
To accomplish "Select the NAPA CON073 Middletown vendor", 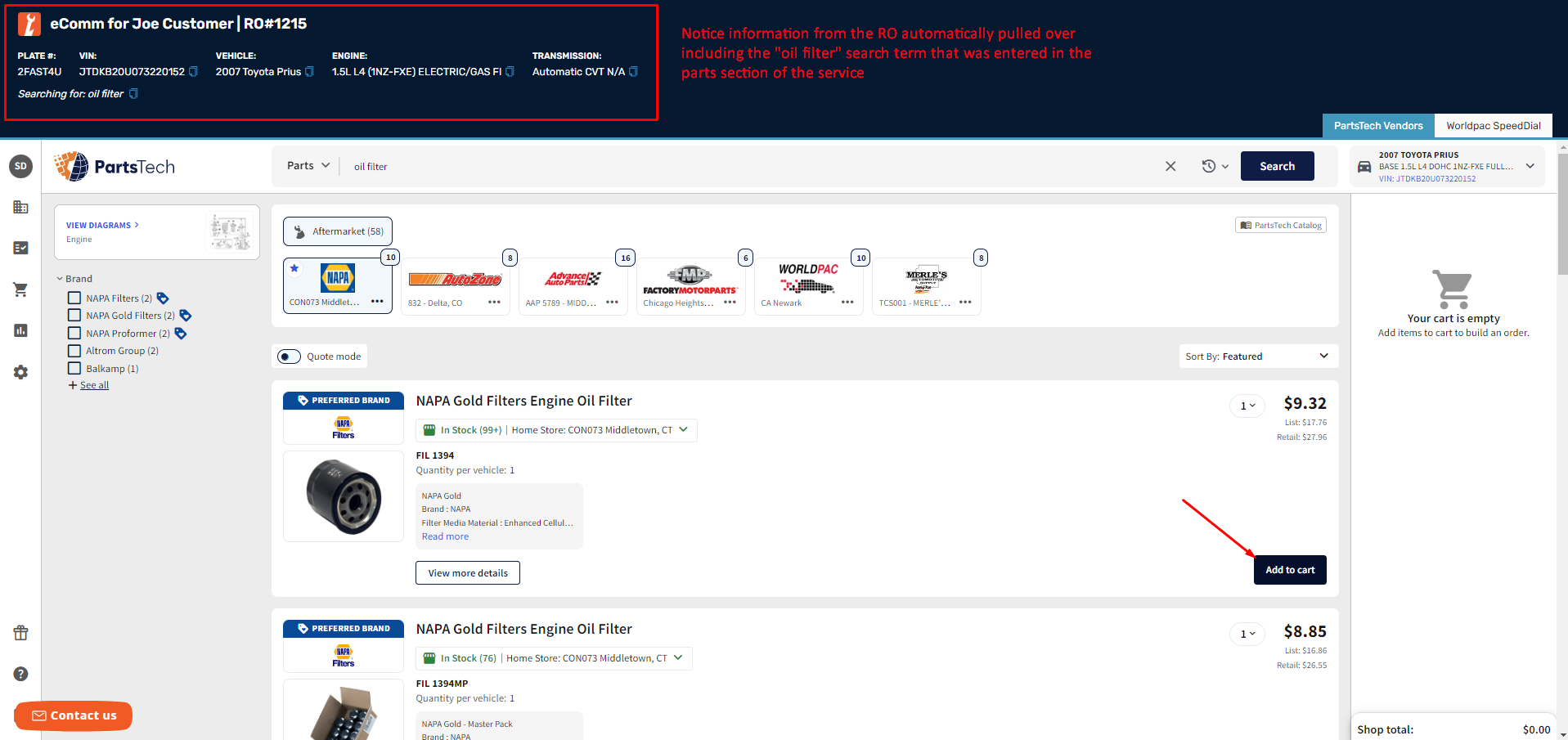I will point(338,285).
